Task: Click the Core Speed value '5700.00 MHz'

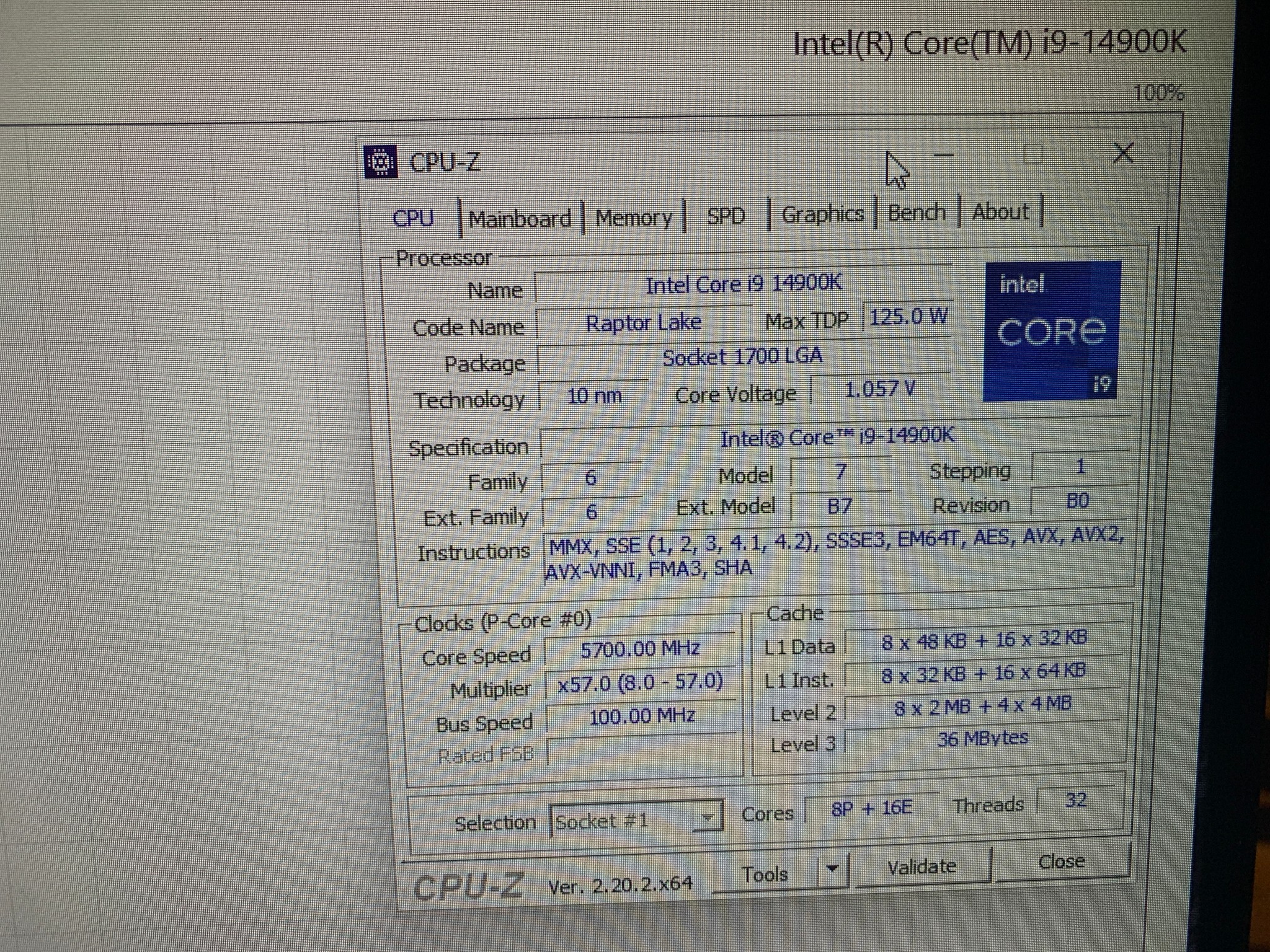Action: pyautogui.click(x=641, y=650)
